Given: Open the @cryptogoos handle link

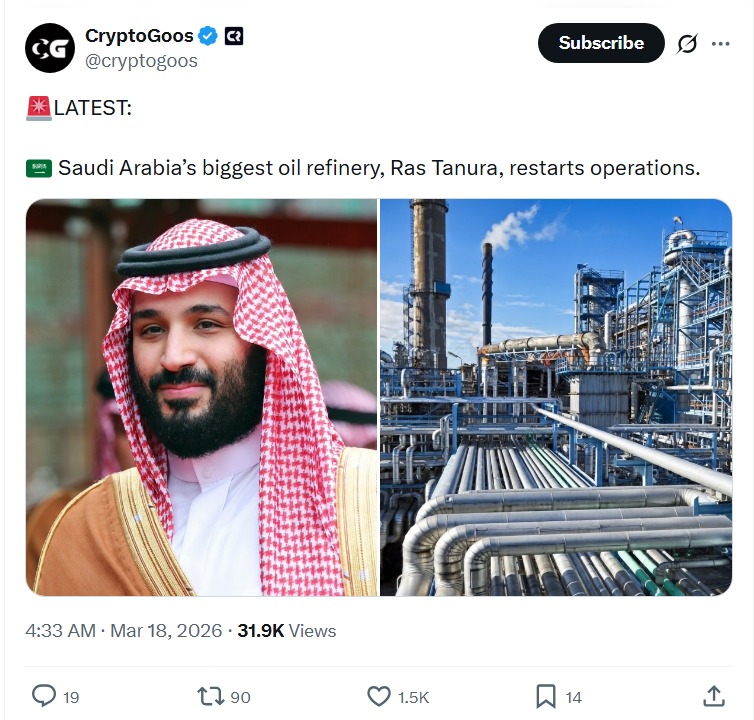Looking at the screenshot, I should point(141,61).
